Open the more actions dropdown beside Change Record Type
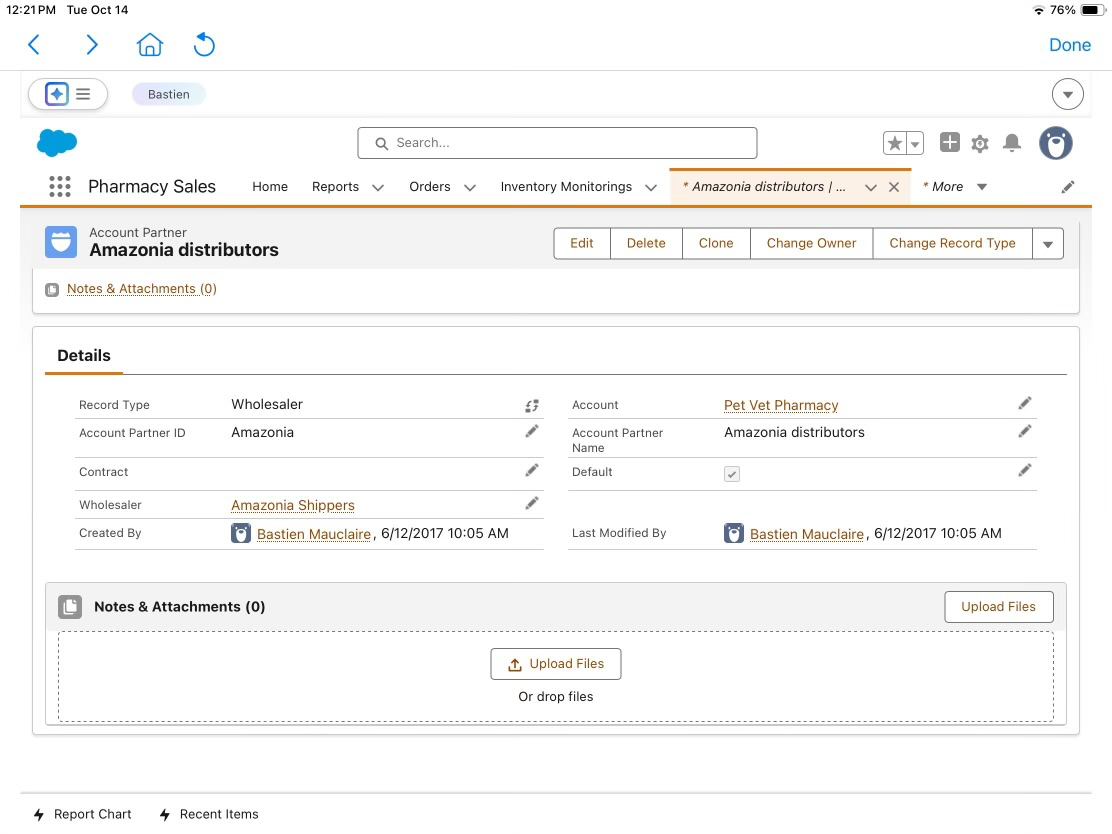 pyautogui.click(x=1047, y=243)
